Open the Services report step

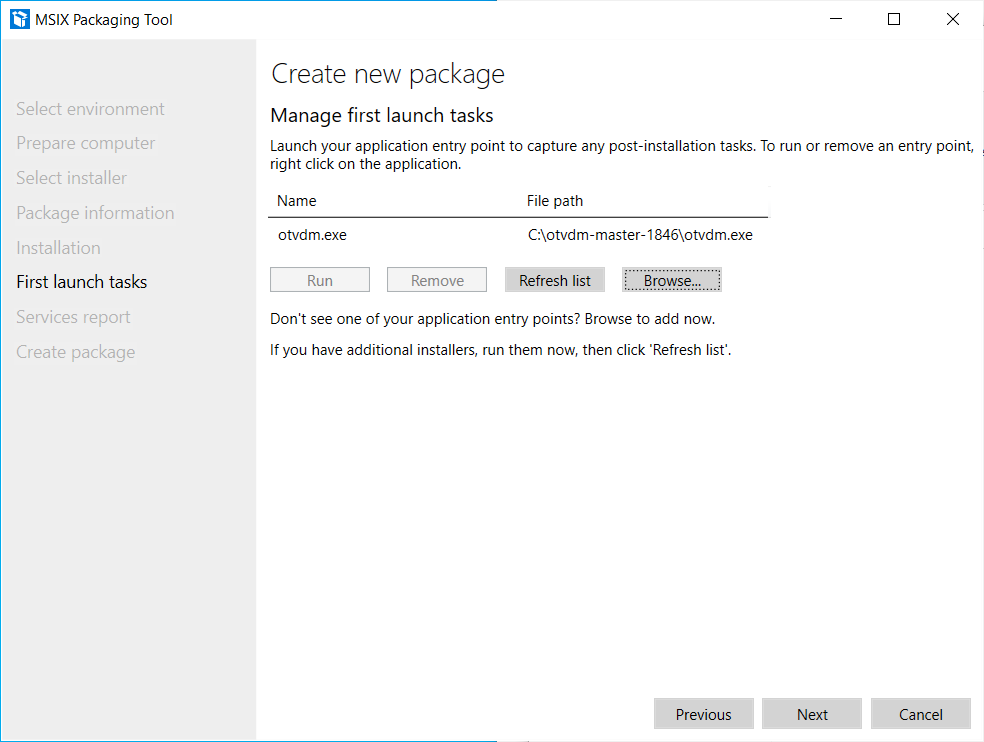pos(73,317)
